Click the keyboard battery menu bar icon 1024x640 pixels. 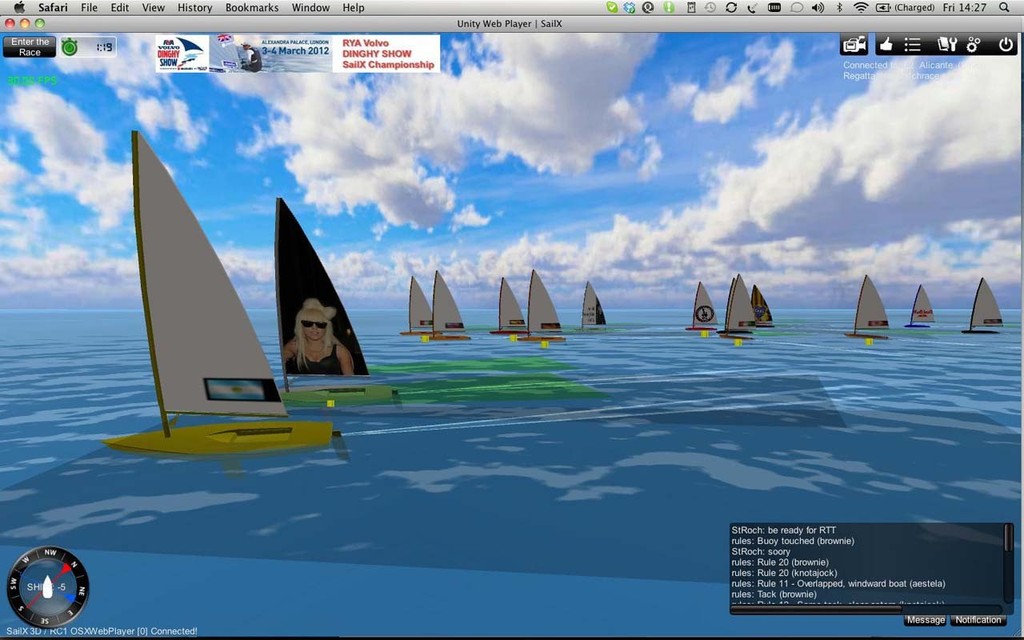point(775,7)
